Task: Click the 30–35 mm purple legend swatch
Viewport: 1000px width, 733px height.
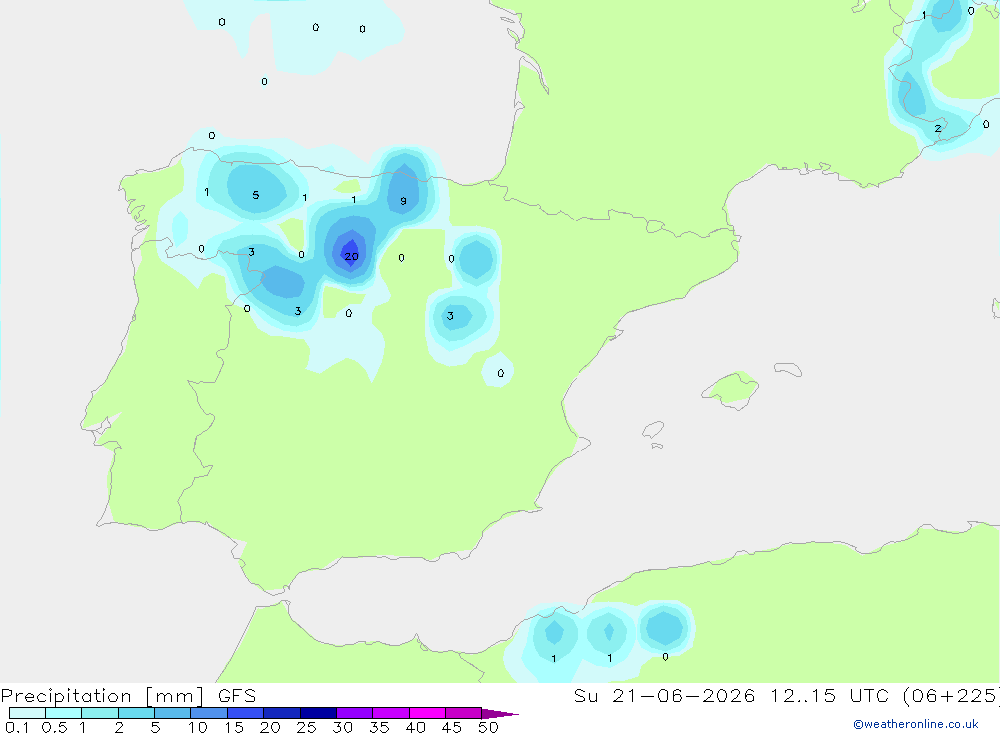Action: click(355, 713)
